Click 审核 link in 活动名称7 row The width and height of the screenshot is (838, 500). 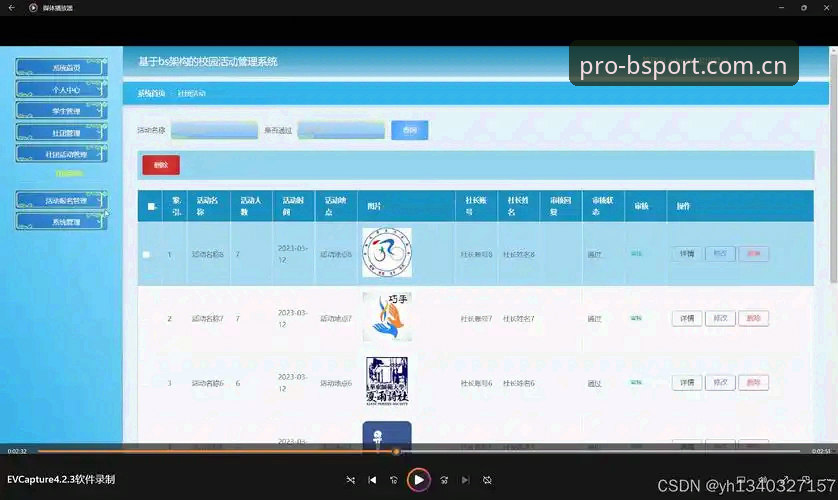[x=636, y=318]
